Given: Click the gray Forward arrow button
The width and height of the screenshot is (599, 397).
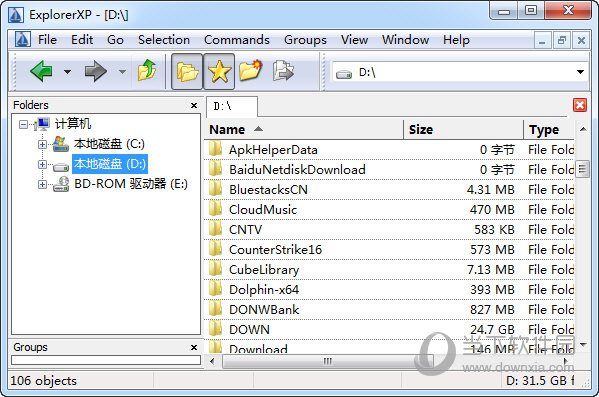Looking at the screenshot, I should pyautogui.click(x=96, y=71).
